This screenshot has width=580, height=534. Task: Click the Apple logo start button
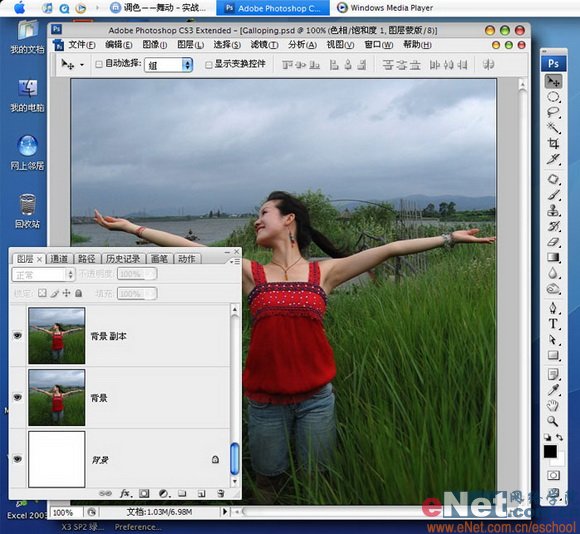click(x=20, y=8)
